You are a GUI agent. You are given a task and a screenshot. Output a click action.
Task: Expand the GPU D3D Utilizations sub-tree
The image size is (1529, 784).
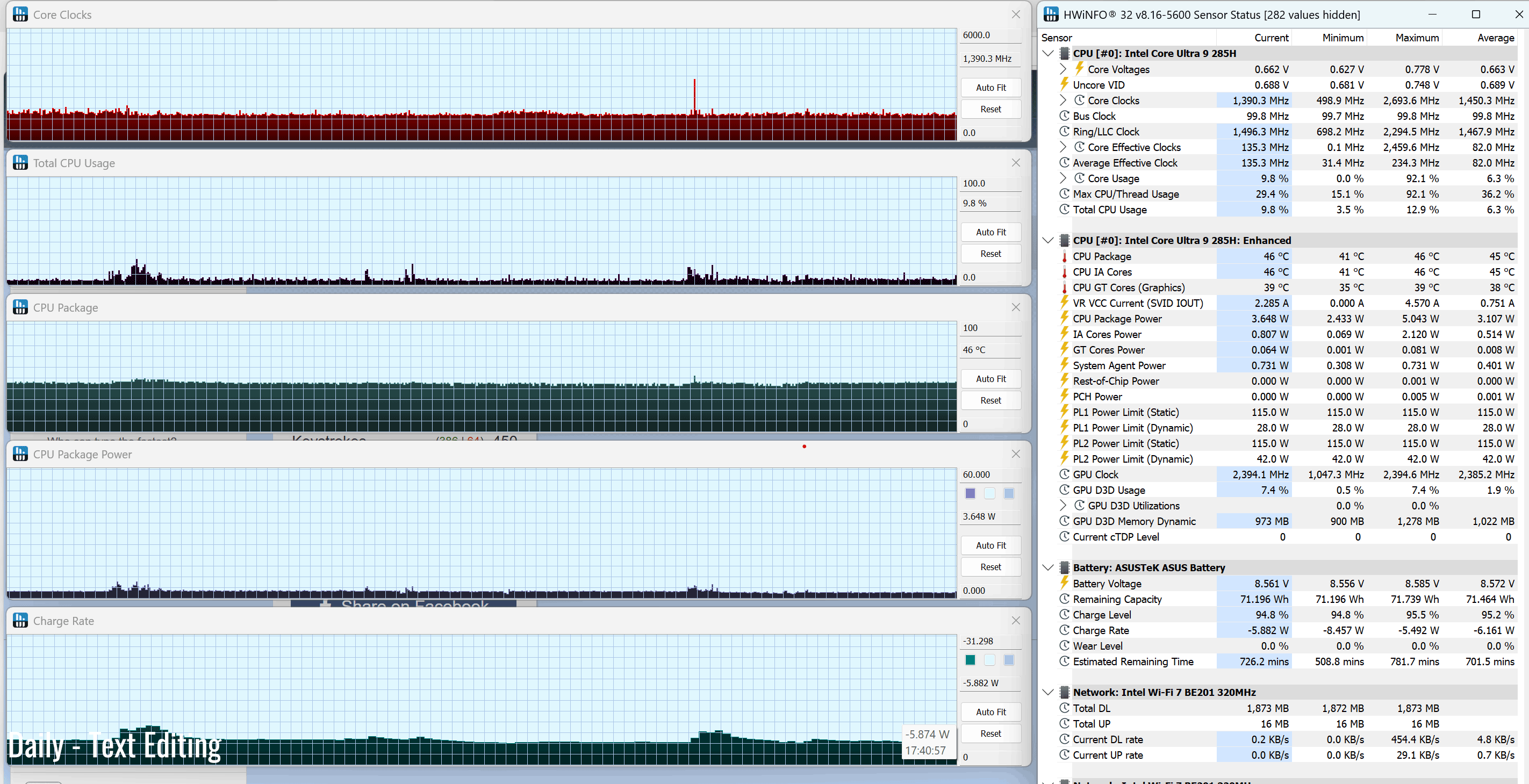click(1064, 506)
